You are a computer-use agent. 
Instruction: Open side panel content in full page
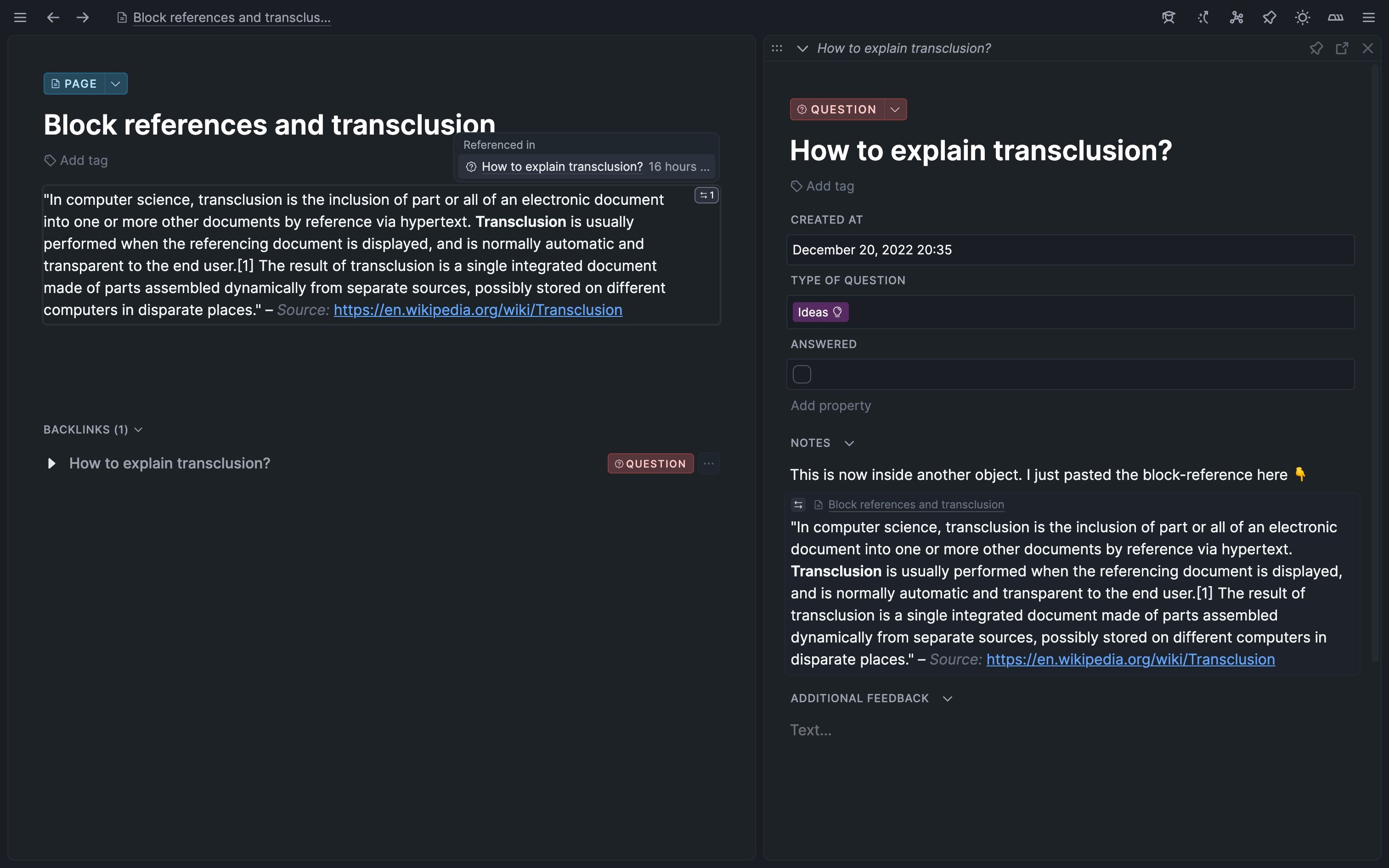pyautogui.click(x=1343, y=48)
